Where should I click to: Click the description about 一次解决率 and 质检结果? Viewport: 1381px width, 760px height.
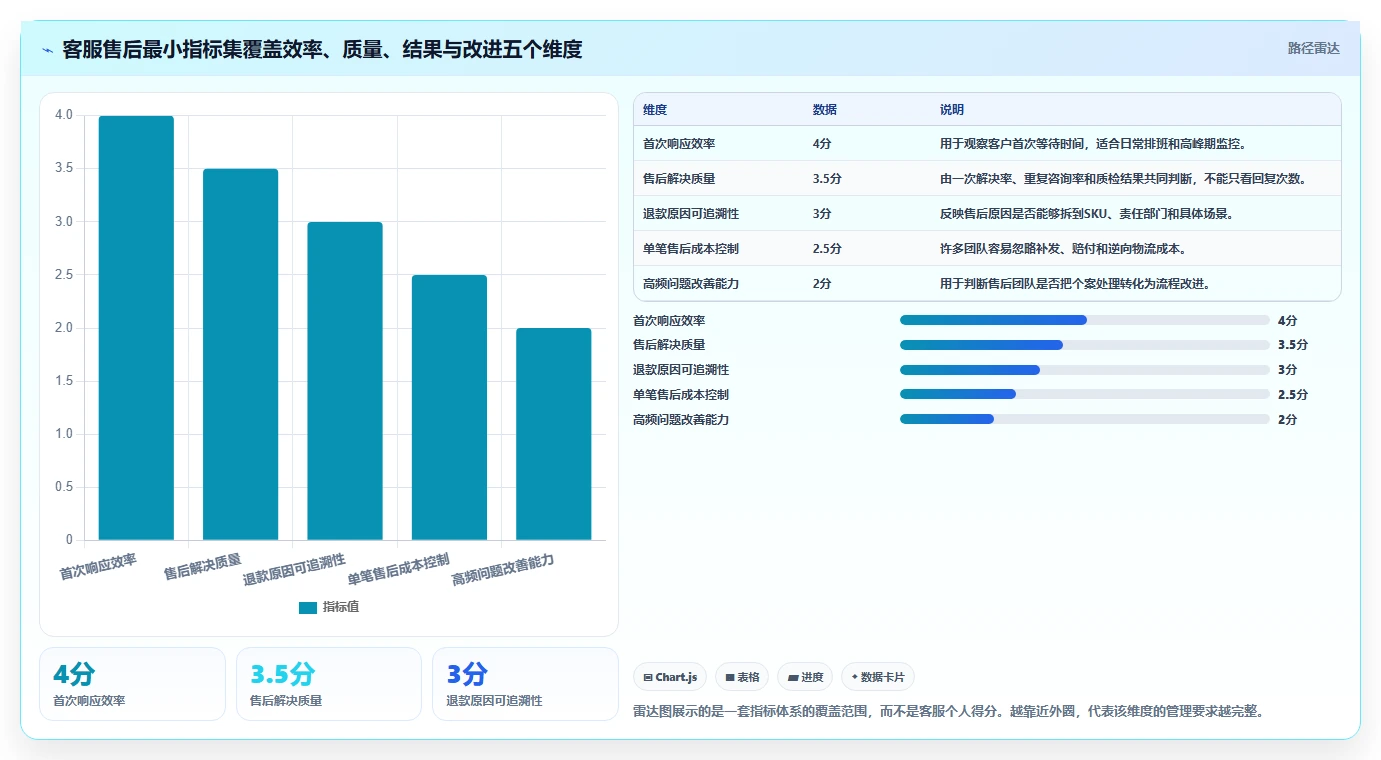1124,179
